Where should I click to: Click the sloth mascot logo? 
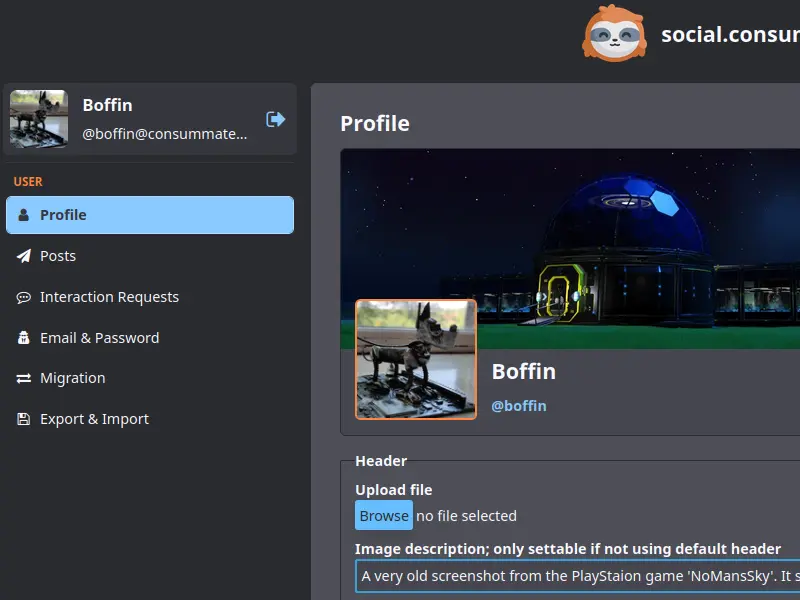pyautogui.click(x=615, y=33)
